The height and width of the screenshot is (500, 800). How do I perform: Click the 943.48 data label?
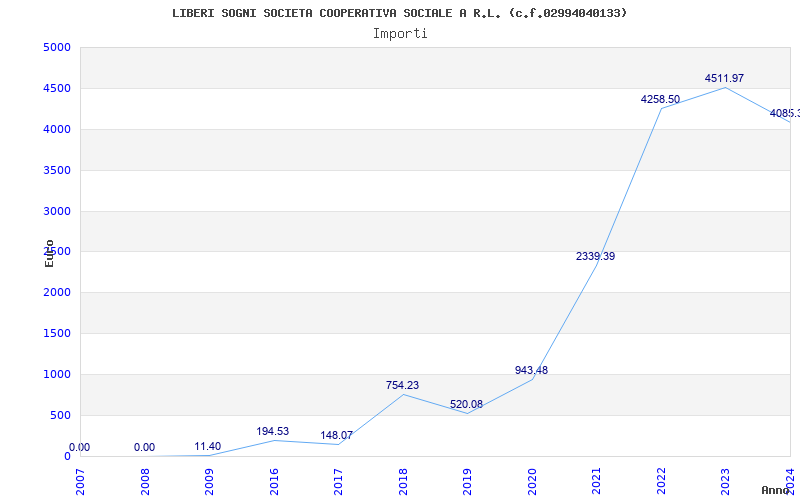pos(531,370)
